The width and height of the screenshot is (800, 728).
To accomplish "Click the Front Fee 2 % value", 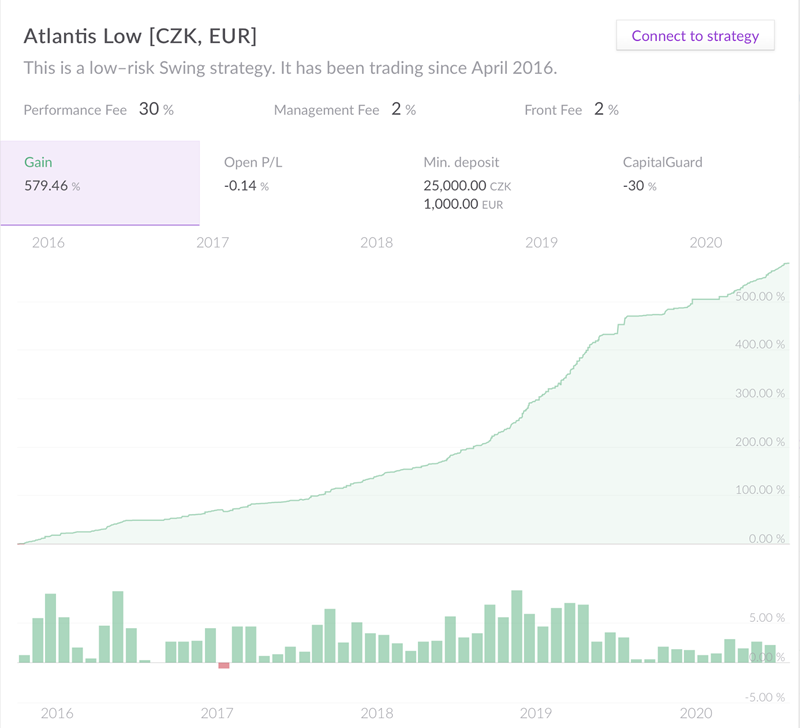I will click(606, 109).
